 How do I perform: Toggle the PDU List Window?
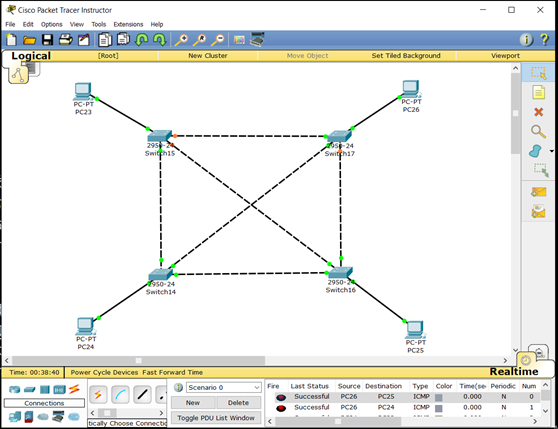point(216,418)
